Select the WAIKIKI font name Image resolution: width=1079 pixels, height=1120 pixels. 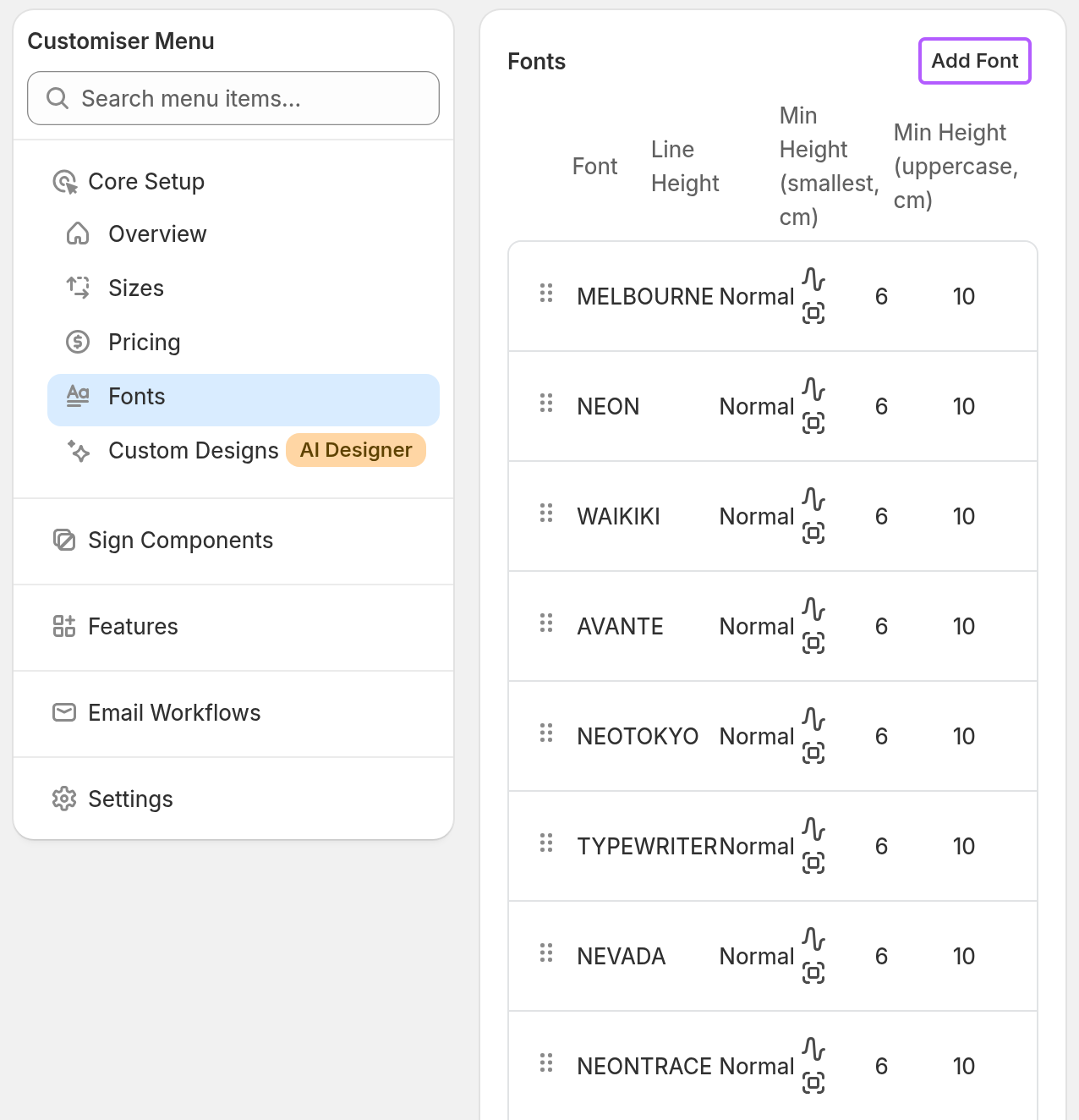click(618, 517)
